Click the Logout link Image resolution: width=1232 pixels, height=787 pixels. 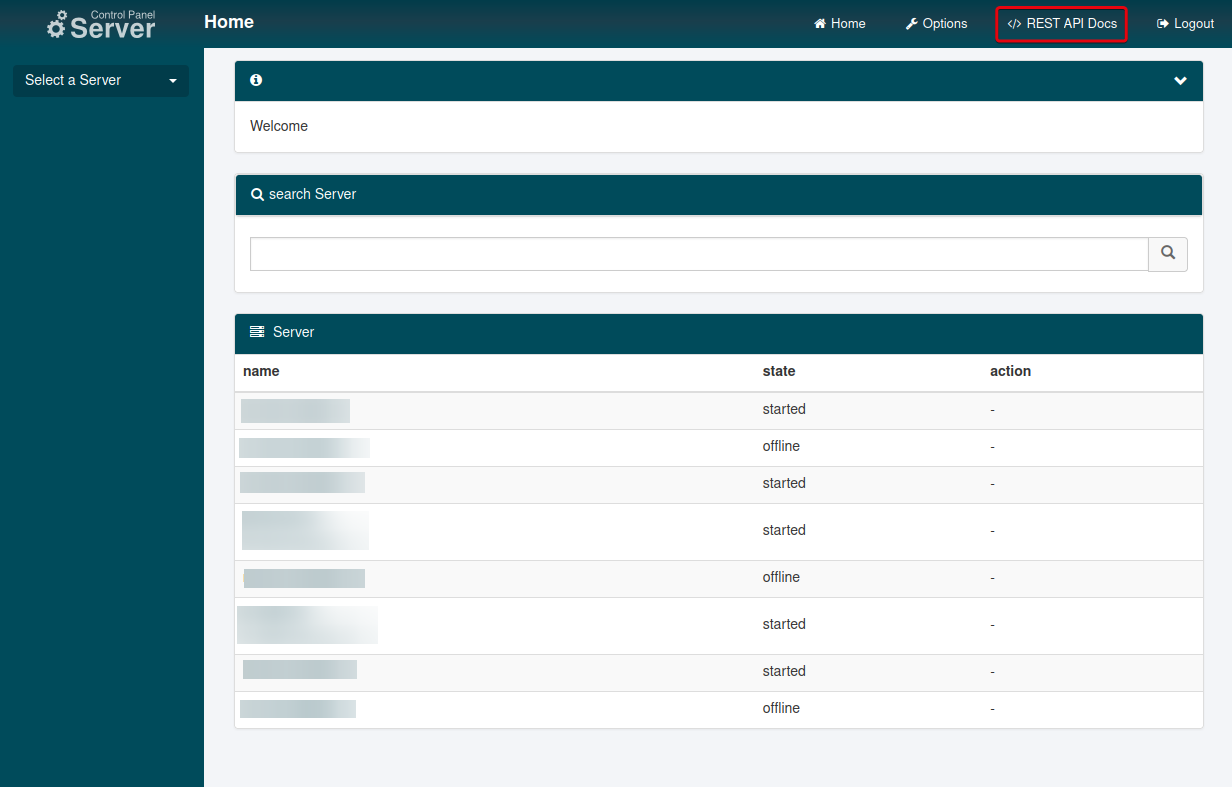pyautogui.click(x=1193, y=24)
